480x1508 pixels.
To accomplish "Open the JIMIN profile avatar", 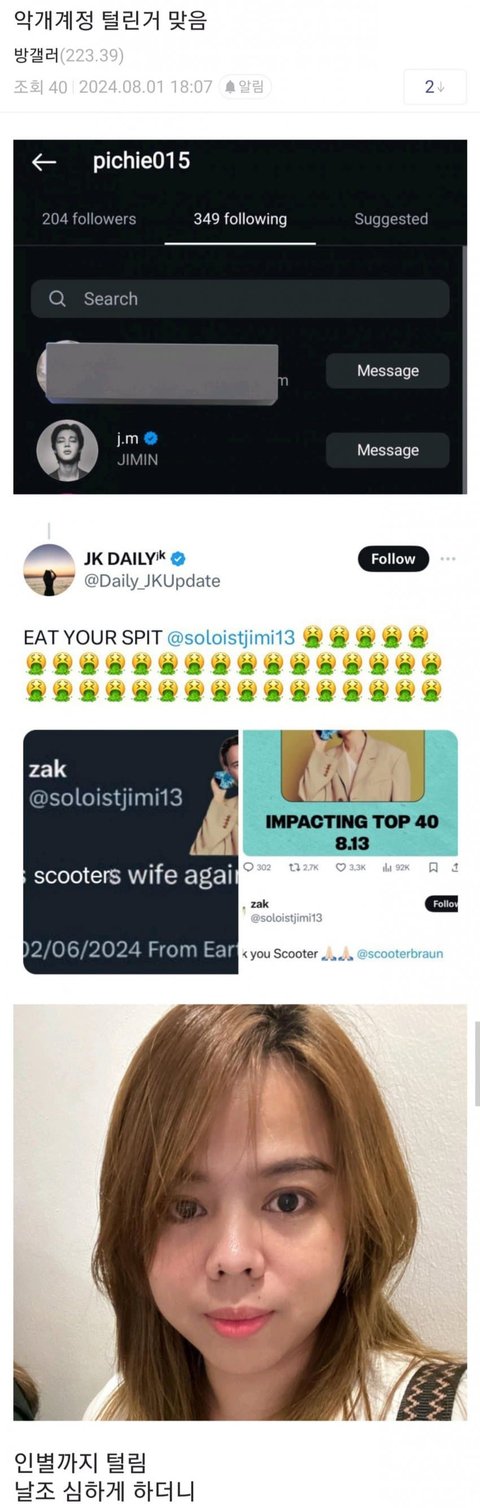I will (x=67, y=450).
